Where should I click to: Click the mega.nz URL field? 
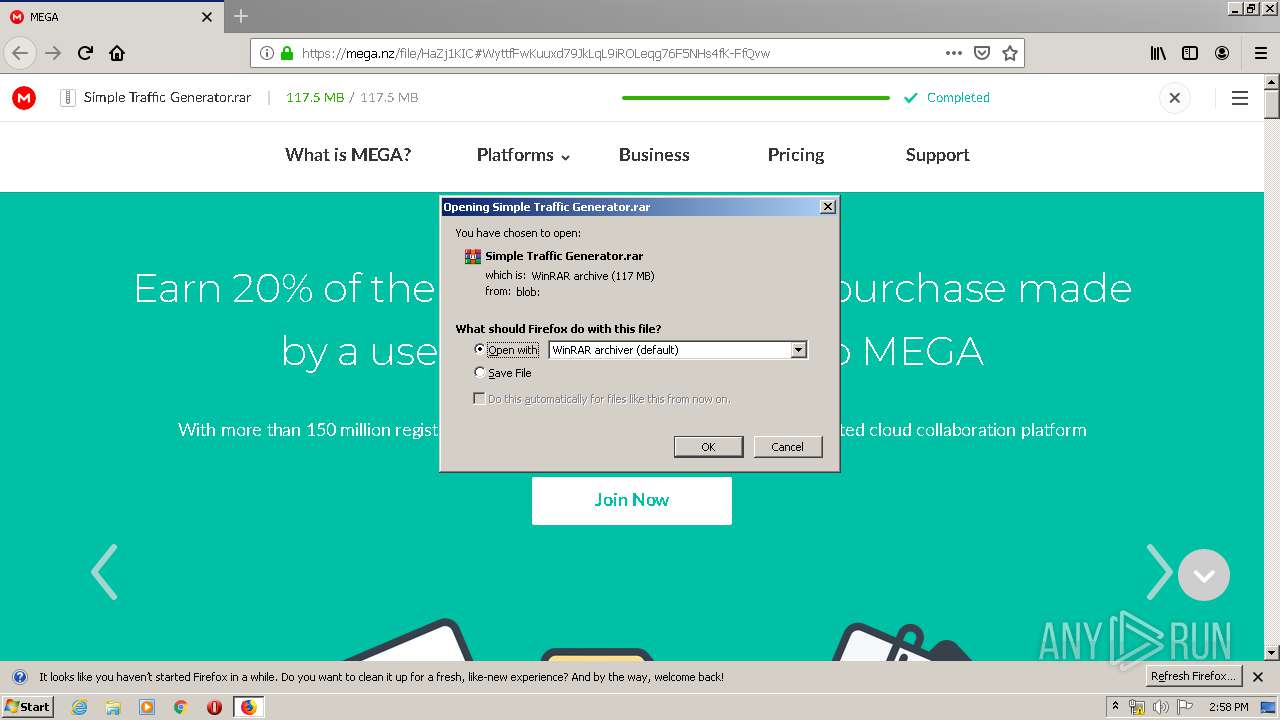[620, 53]
